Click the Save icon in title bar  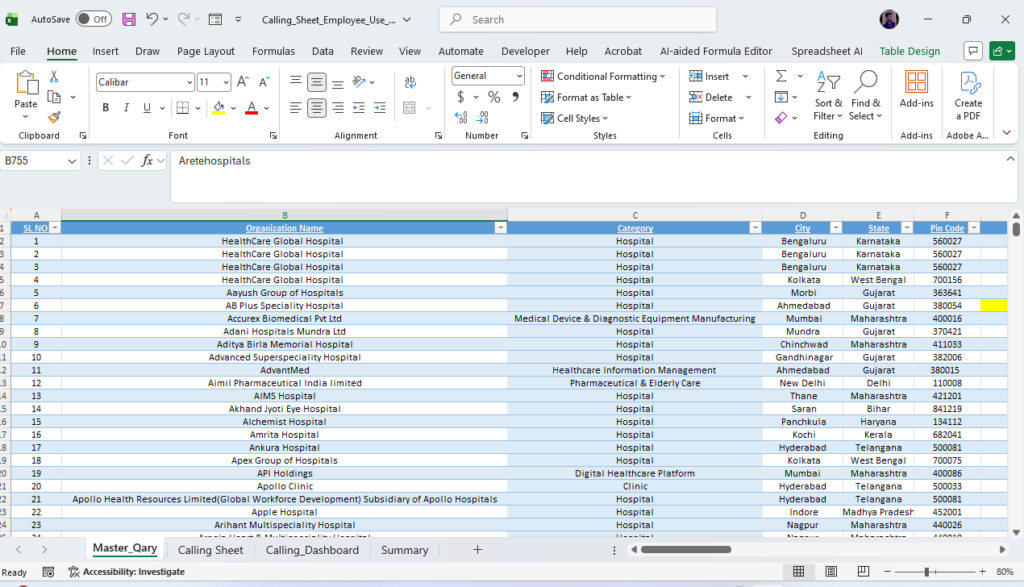click(x=129, y=20)
